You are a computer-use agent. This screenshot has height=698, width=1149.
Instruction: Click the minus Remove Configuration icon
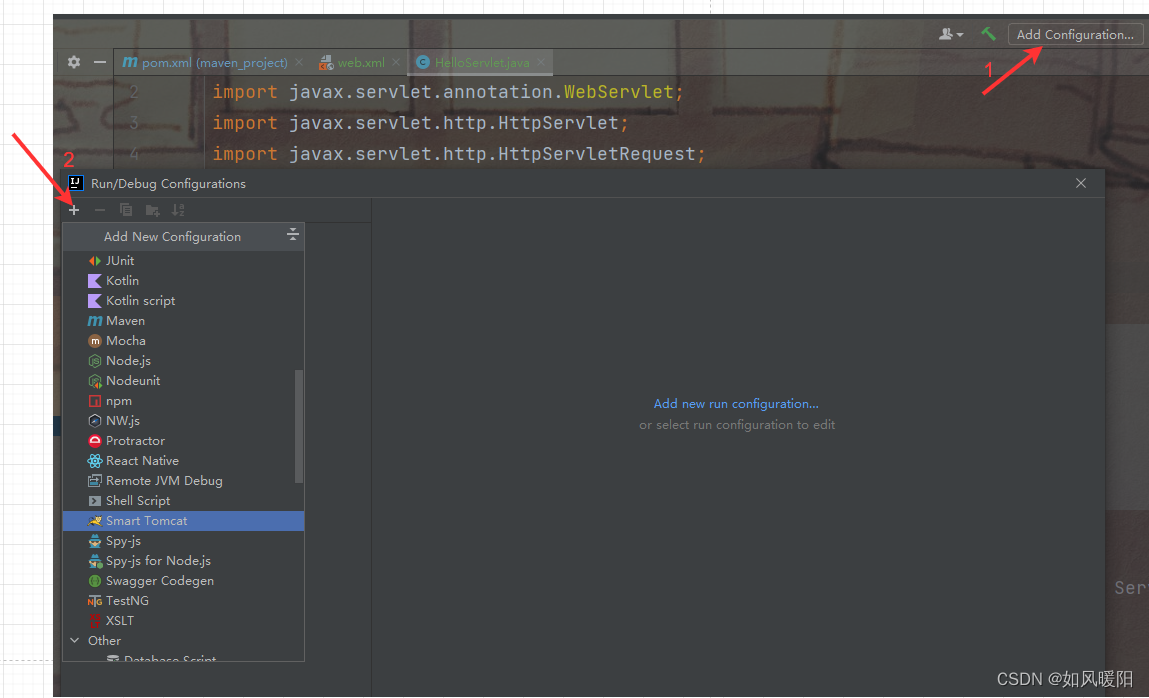[100, 210]
